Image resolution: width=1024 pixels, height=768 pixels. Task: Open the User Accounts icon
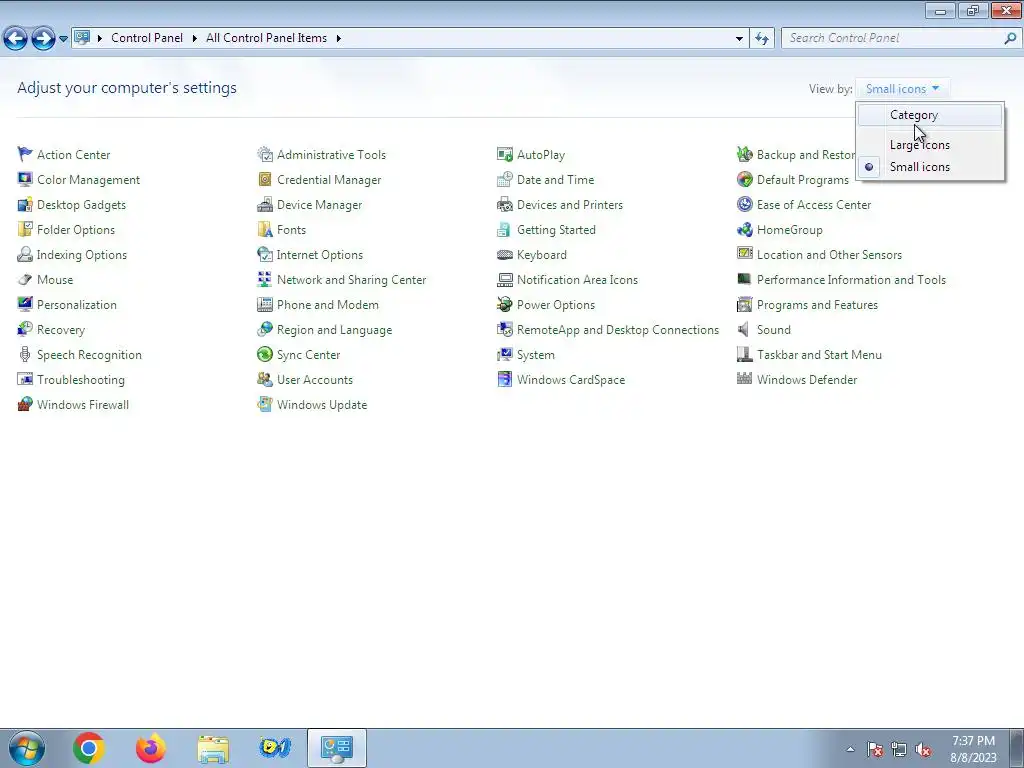(x=264, y=379)
